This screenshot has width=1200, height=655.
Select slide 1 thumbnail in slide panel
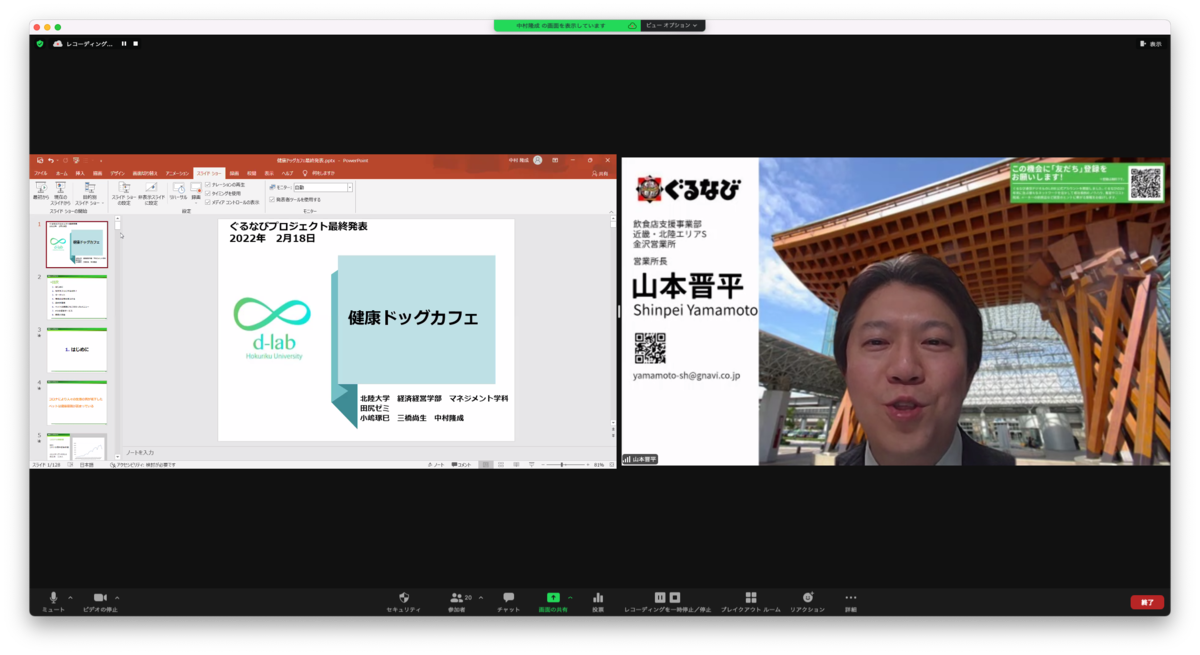[x=77, y=244]
